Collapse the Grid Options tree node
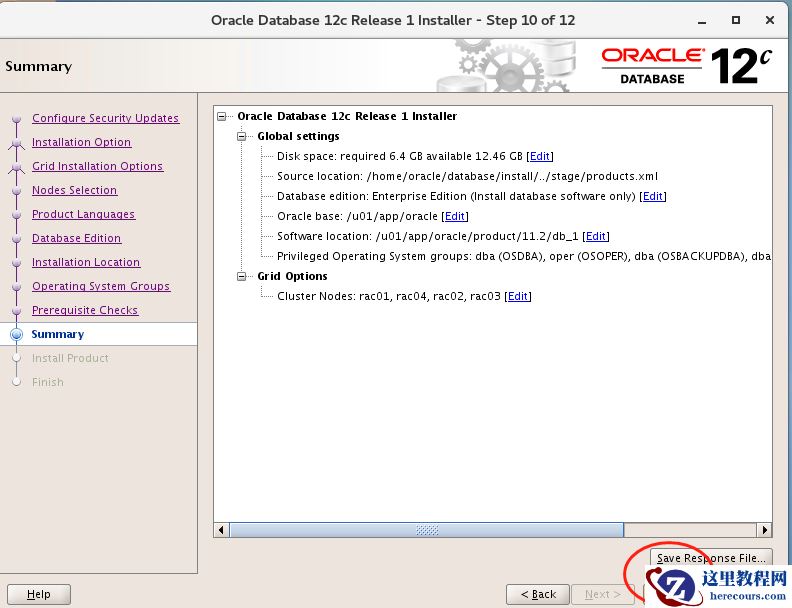 tap(241, 276)
